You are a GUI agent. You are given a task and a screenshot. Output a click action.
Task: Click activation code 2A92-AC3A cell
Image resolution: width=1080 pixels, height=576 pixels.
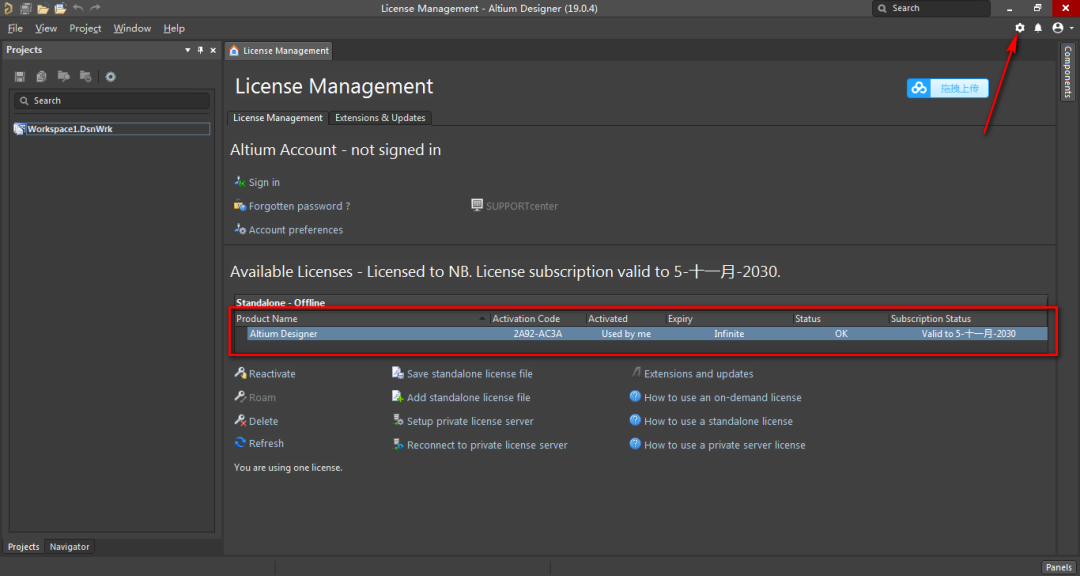538,333
